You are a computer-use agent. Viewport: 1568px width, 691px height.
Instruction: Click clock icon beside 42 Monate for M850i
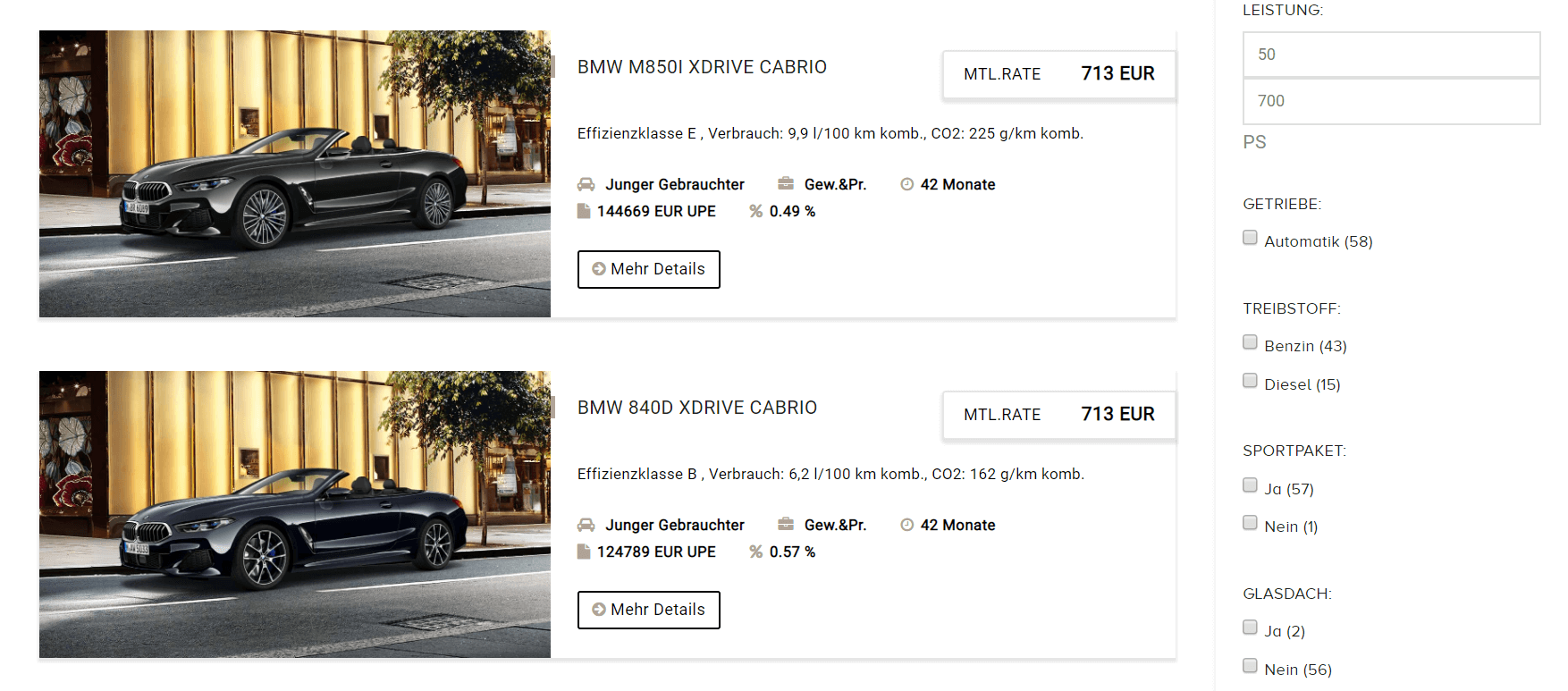click(906, 184)
